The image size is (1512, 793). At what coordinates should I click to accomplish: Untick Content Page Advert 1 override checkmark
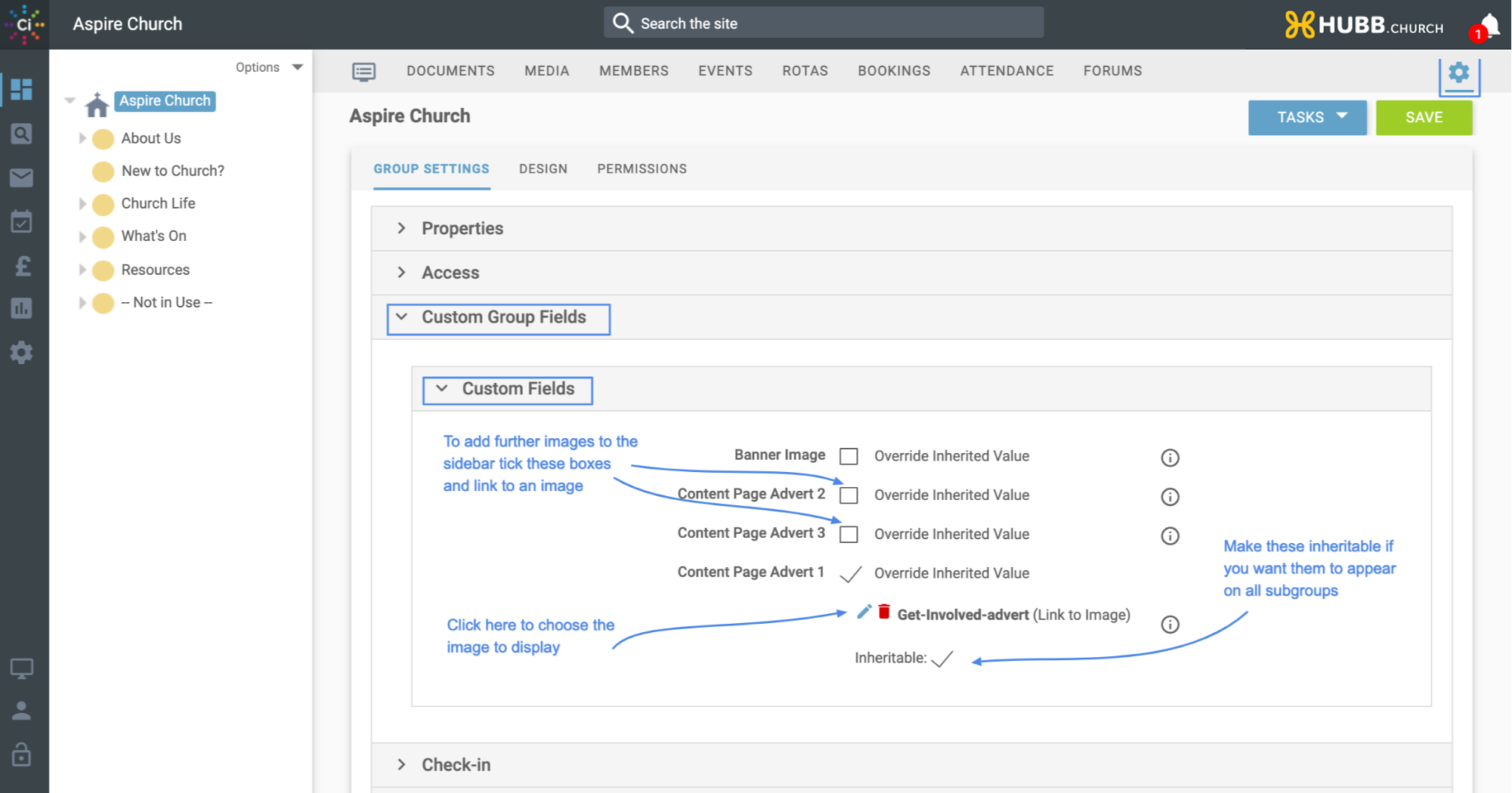point(851,574)
